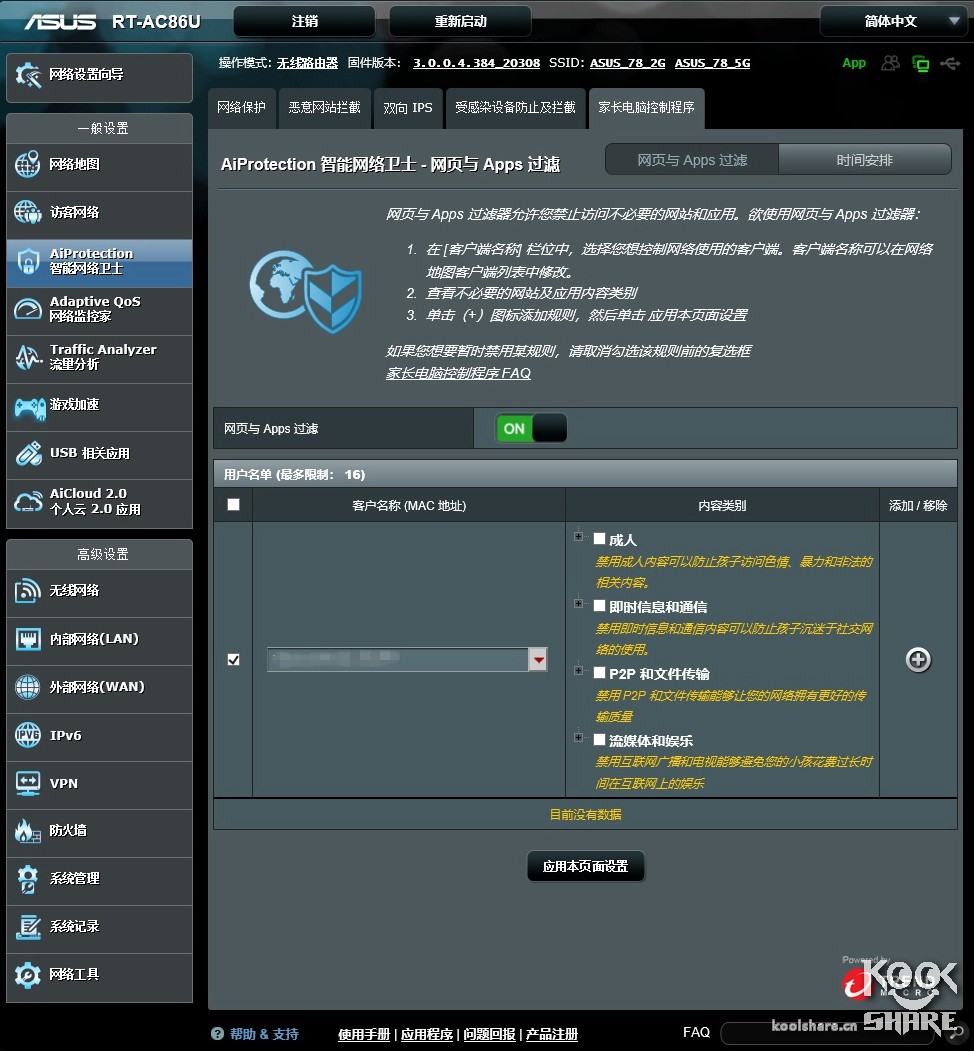Click the 重新启动 reboot button
This screenshot has width=974, height=1051.
(461, 21)
